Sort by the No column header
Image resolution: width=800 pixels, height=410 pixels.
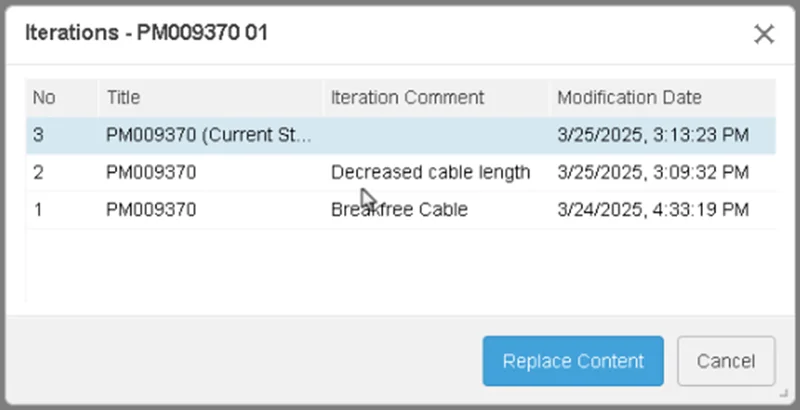[x=44, y=98]
